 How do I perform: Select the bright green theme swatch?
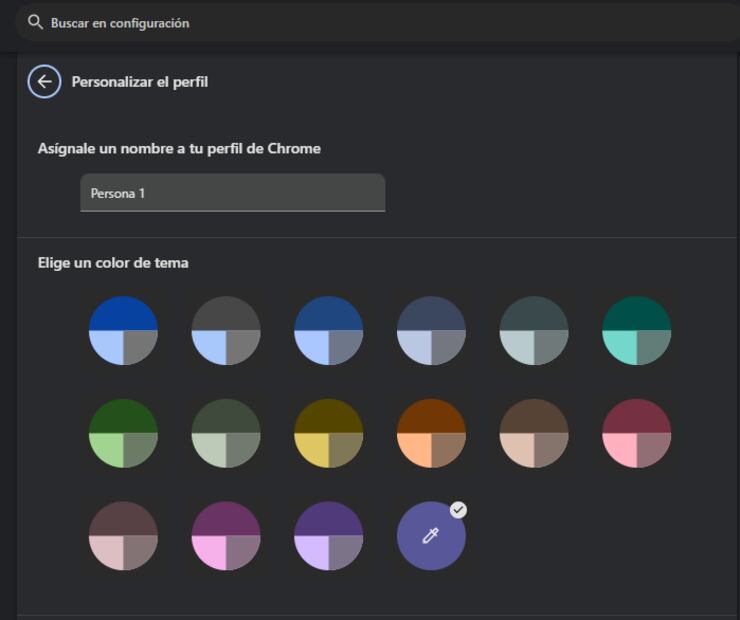(x=123, y=433)
